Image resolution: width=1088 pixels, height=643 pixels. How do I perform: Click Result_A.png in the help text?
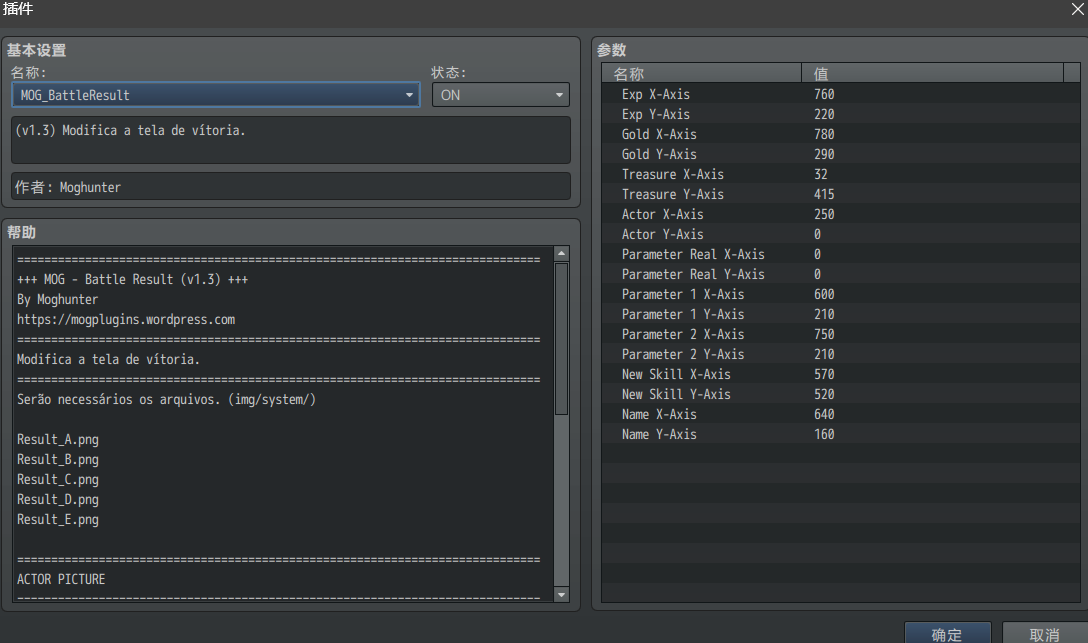tap(58, 440)
